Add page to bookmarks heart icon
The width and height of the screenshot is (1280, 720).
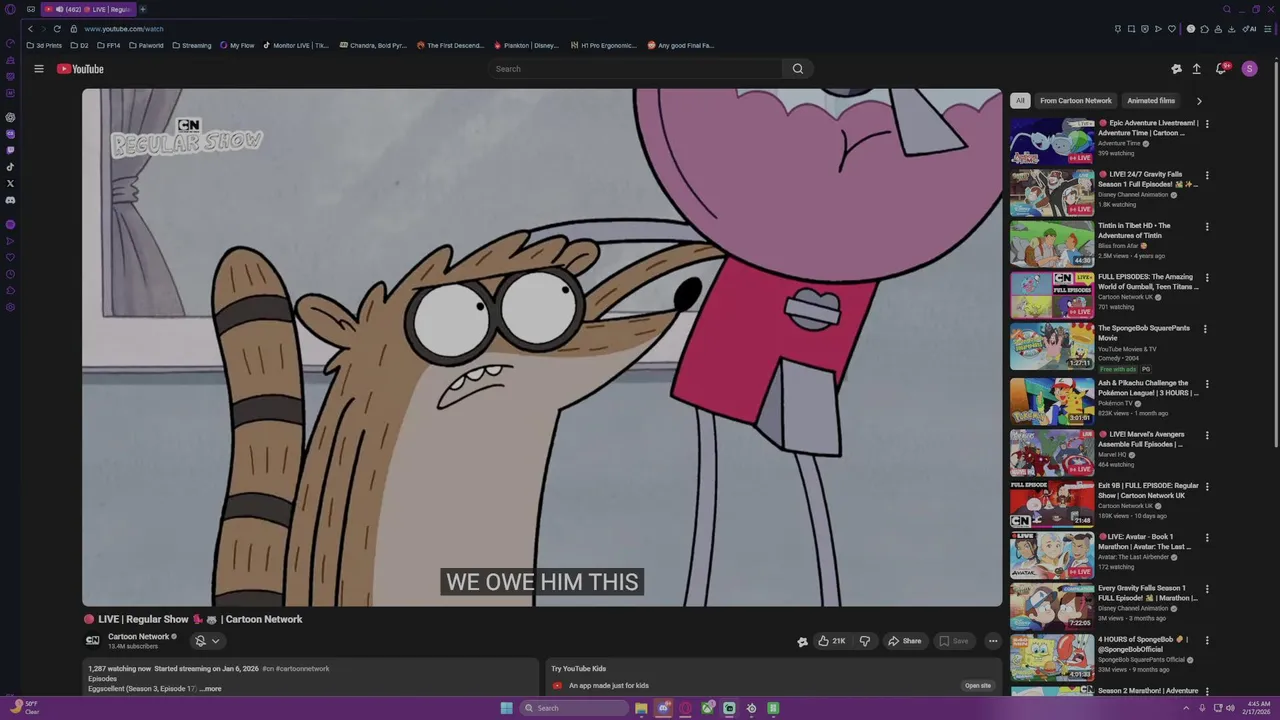1171,29
